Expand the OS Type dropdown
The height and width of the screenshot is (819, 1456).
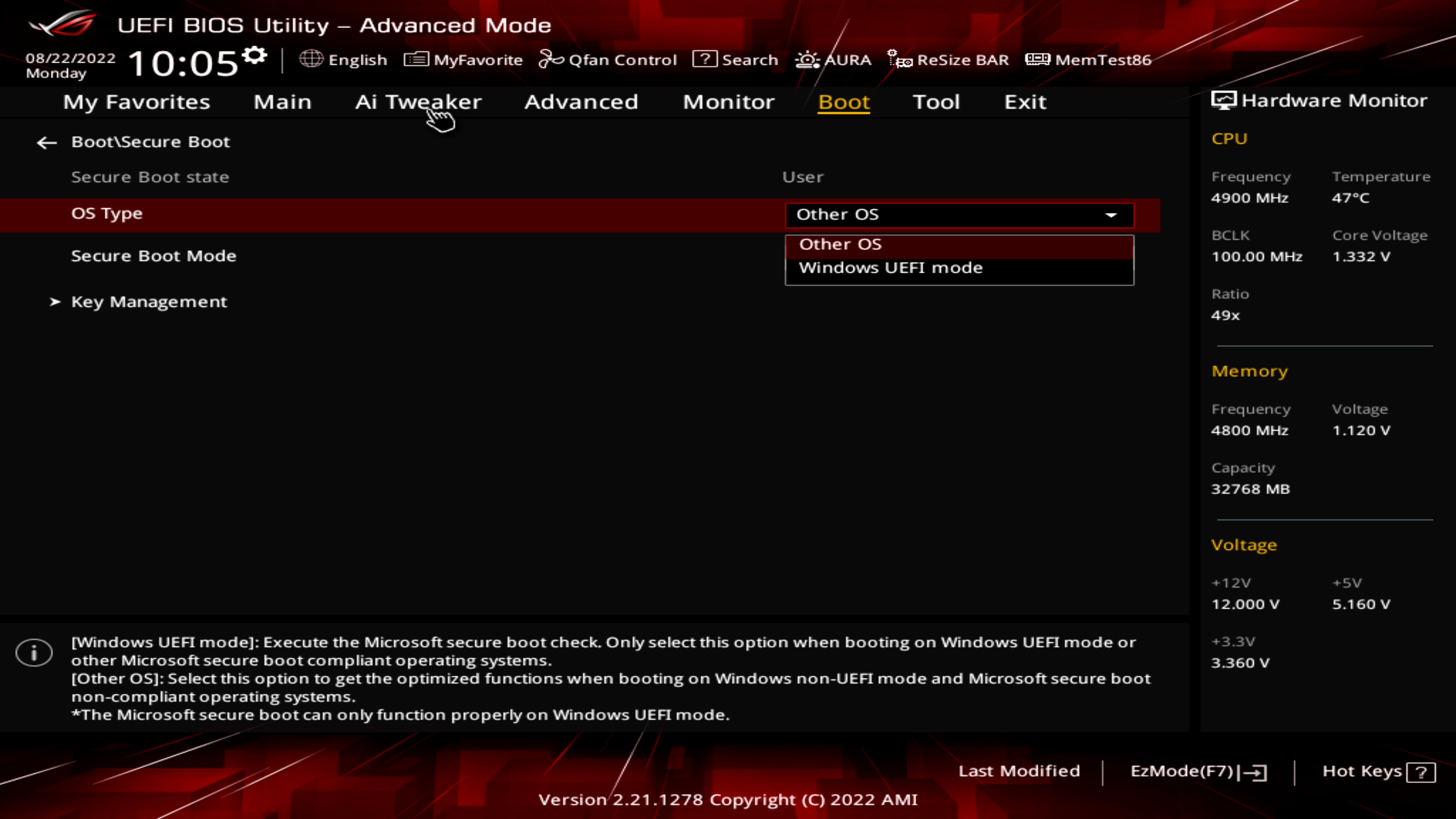click(x=1113, y=214)
